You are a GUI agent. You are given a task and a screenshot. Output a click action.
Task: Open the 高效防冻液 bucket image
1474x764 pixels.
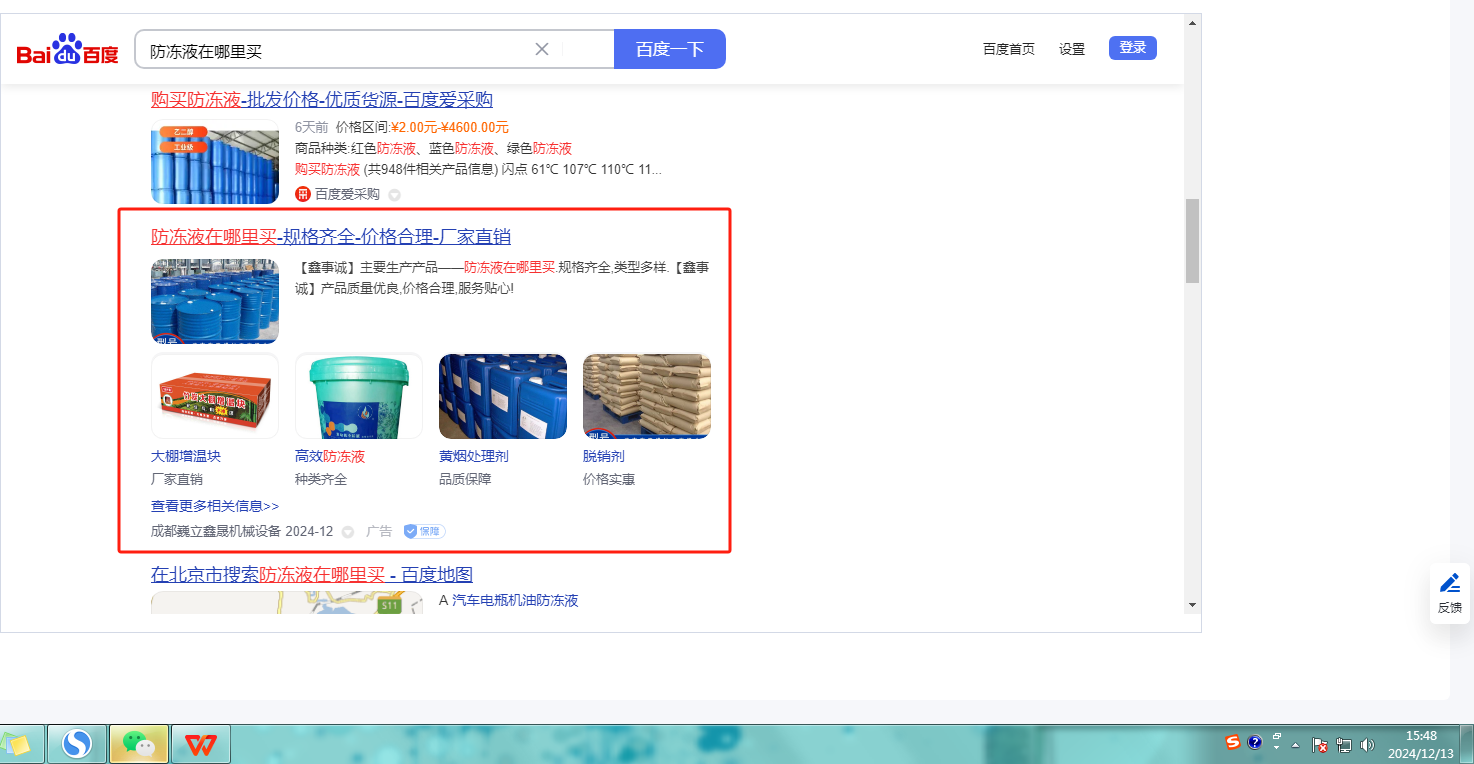(359, 396)
